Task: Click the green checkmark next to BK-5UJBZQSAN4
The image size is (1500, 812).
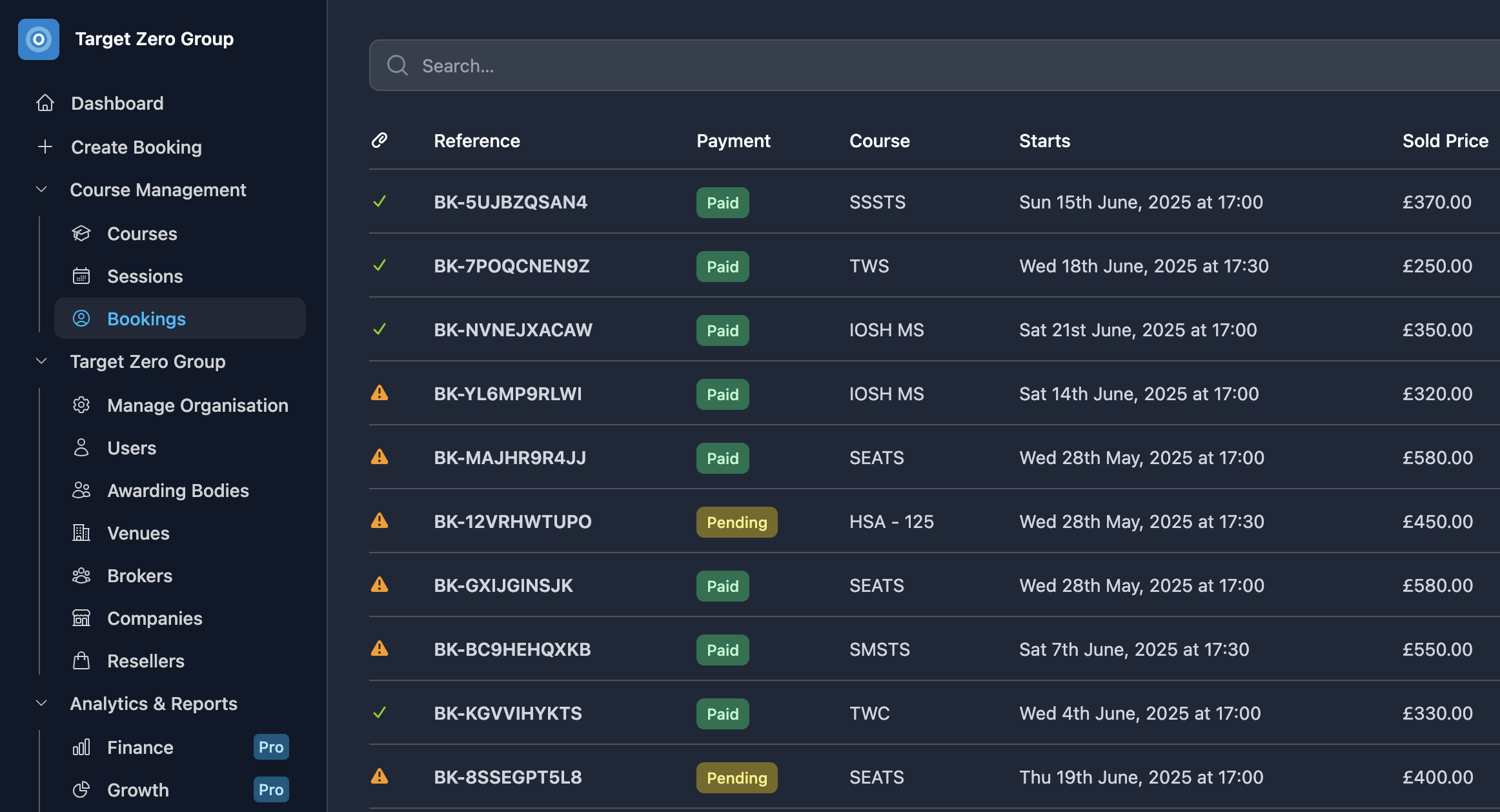Action: 380,201
